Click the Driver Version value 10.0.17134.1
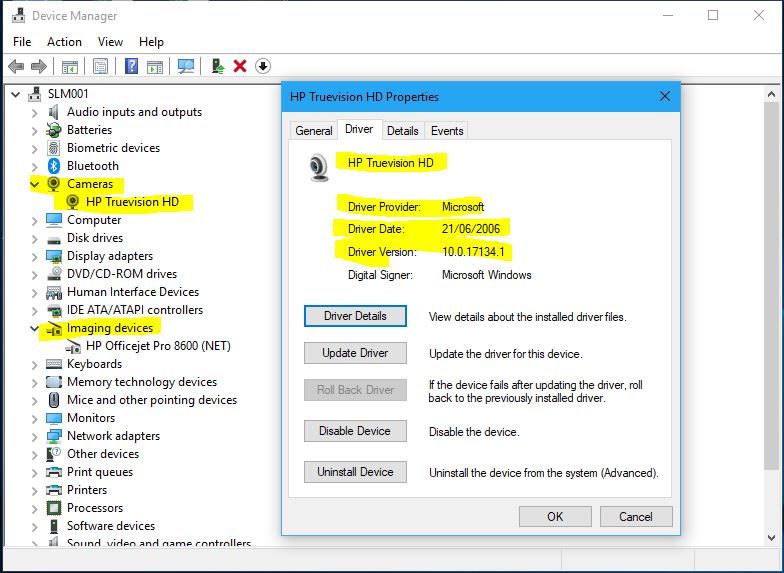The width and height of the screenshot is (784, 573). pos(474,252)
